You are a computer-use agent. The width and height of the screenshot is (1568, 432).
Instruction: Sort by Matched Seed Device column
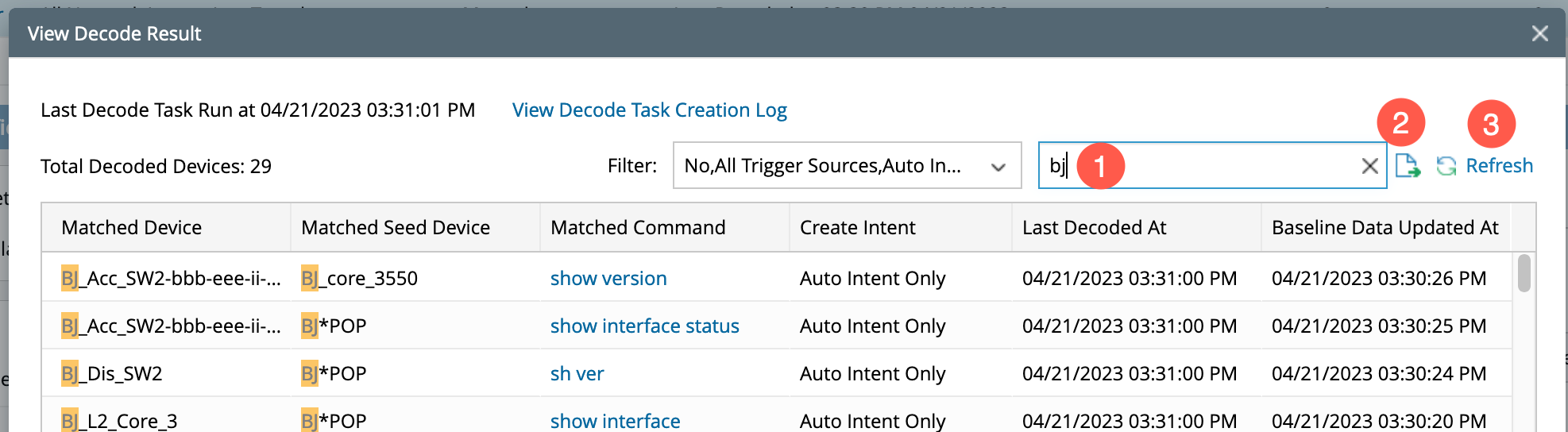coord(396,228)
